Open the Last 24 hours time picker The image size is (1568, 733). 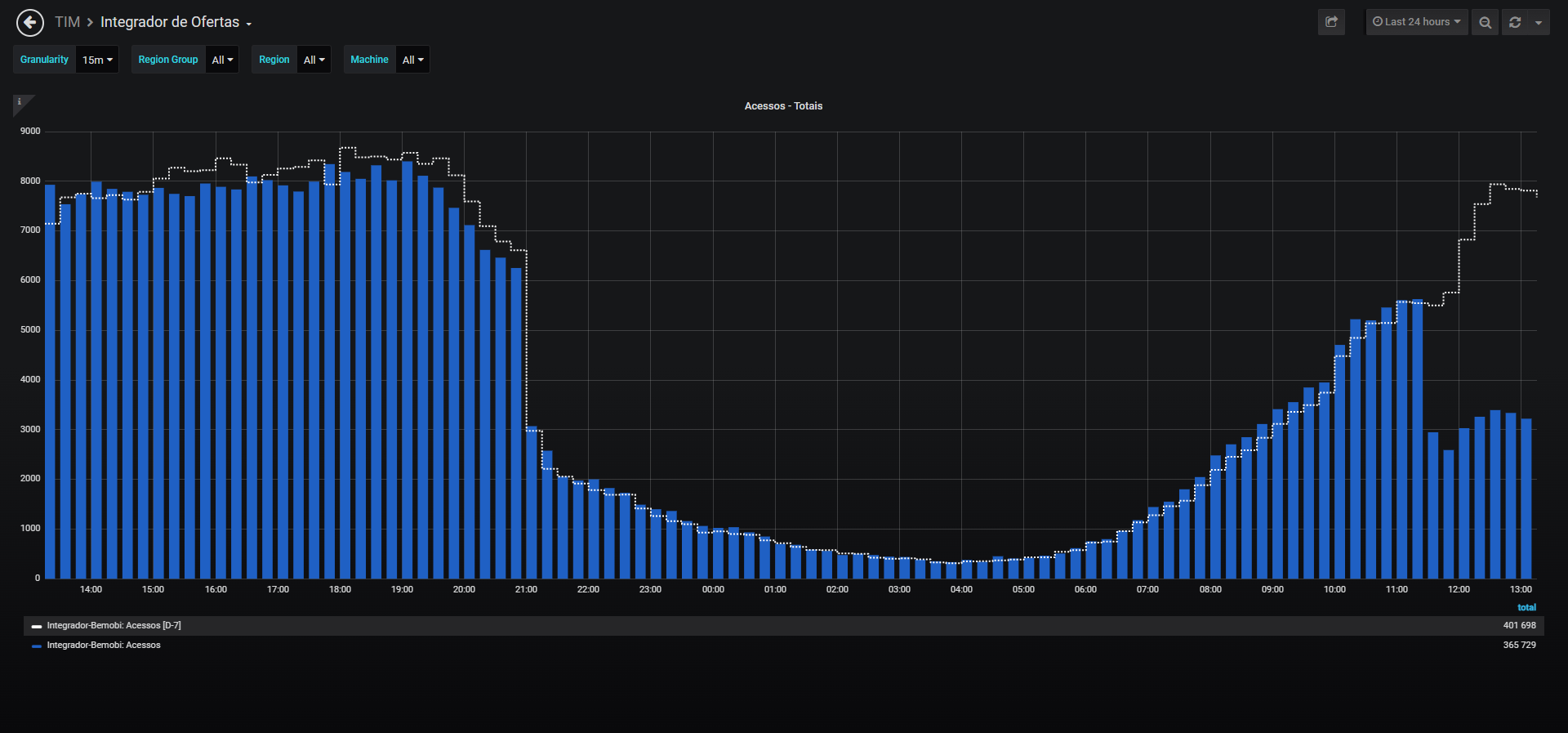(x=1417, y=22)
